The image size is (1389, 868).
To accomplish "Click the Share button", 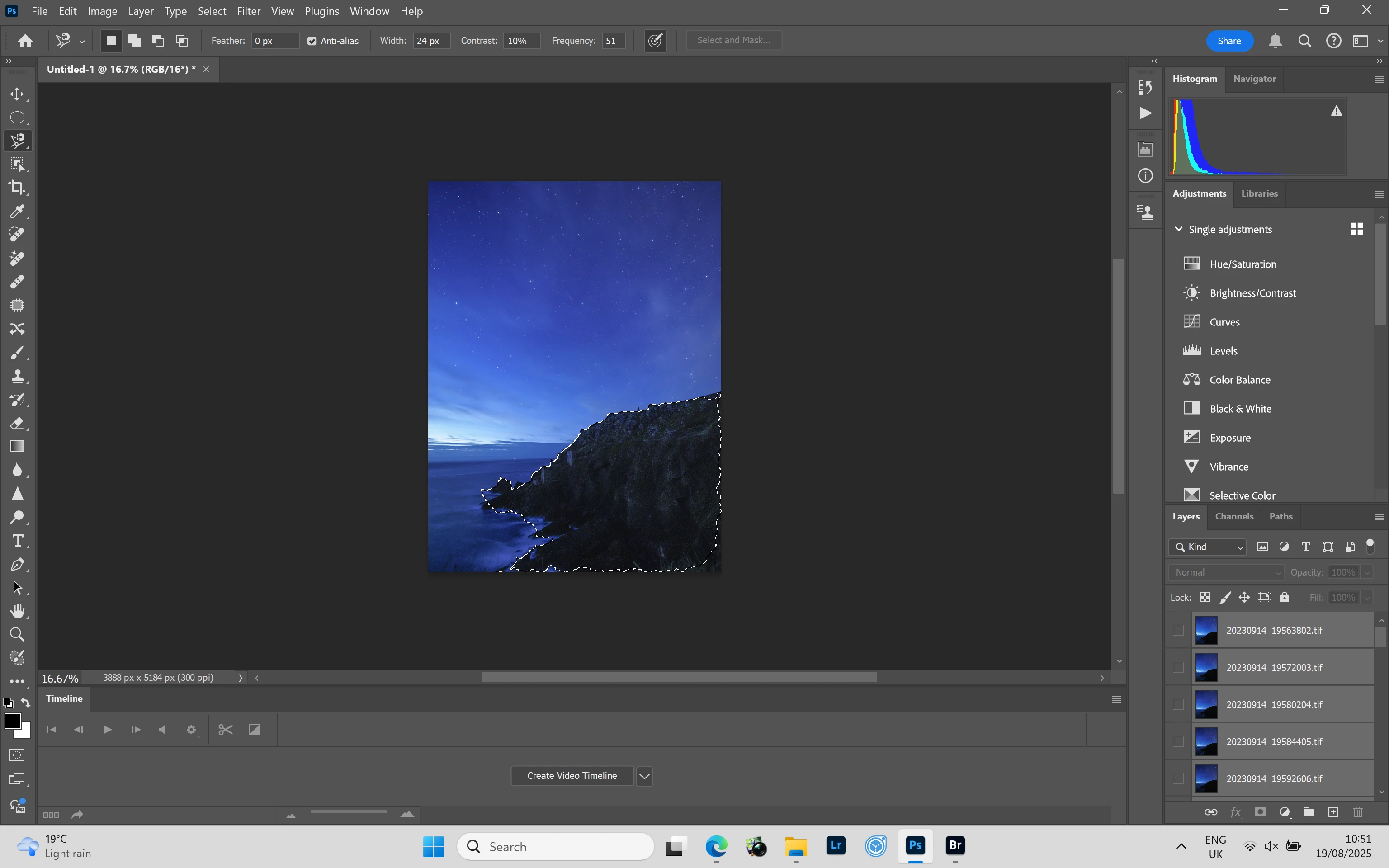I will pyautogui.click(x=1229, y=41).
